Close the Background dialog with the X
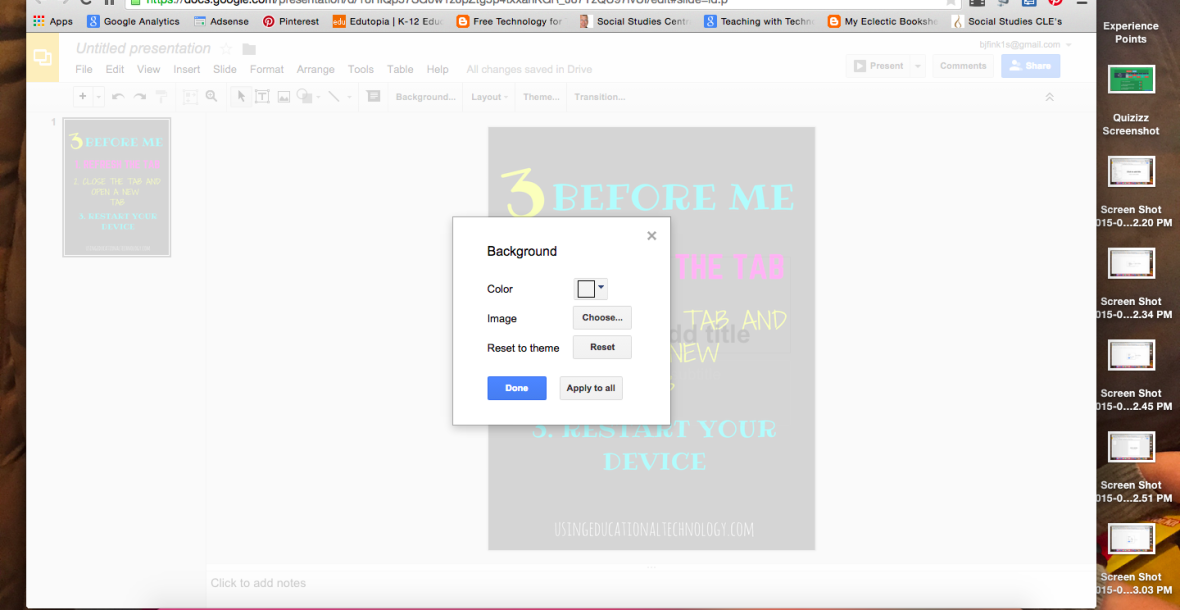This screenshot has height=610, width=1180. [x=652, y=235]
